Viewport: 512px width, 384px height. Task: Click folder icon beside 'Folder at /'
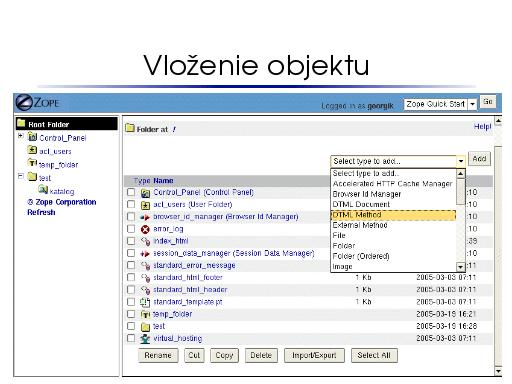[129, 128]
